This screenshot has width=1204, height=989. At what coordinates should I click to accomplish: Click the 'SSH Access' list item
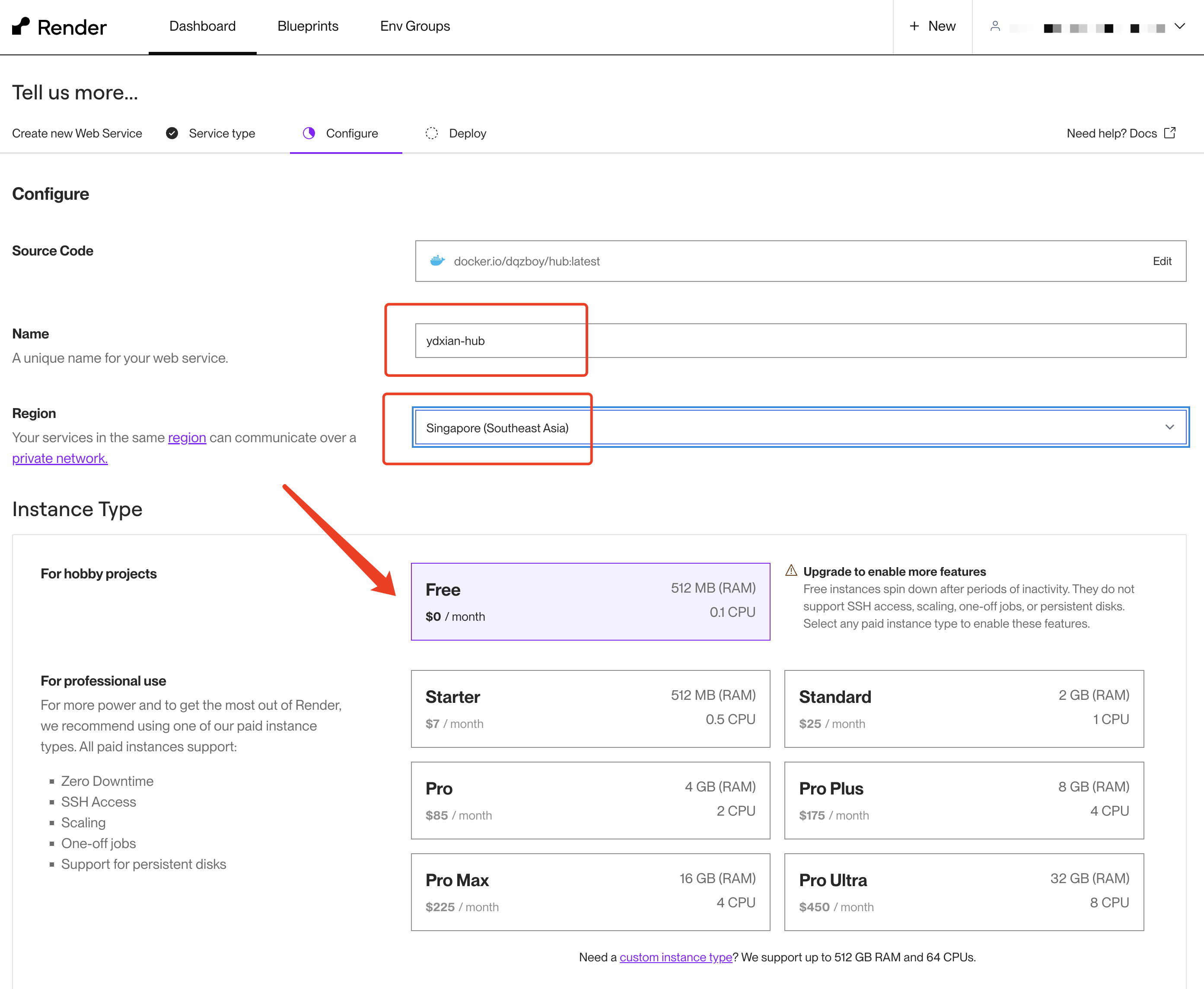point(99,801)
